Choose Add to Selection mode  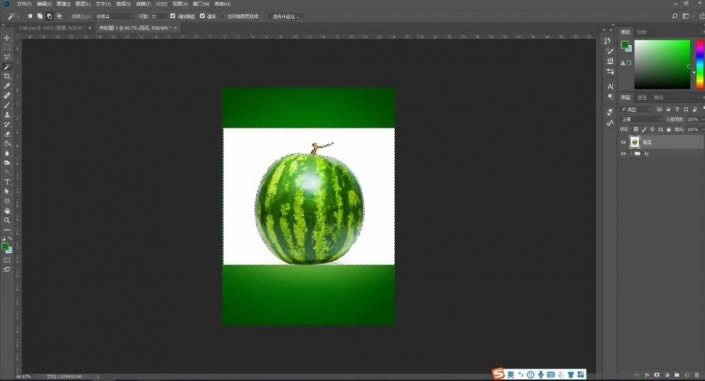click(40, 16)
